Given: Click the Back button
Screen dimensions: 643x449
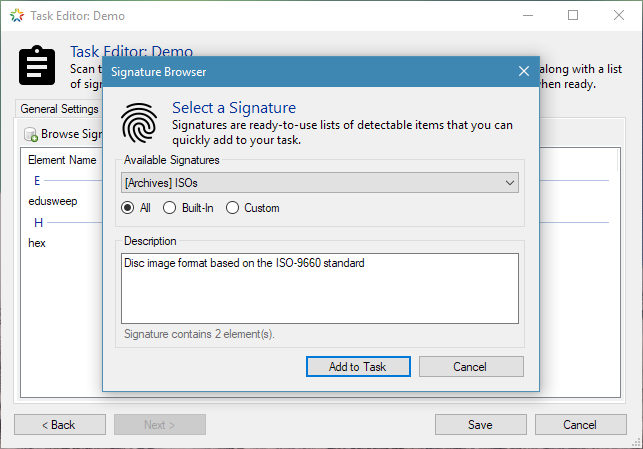Looking at the screenshot, I should pos(60,424).
